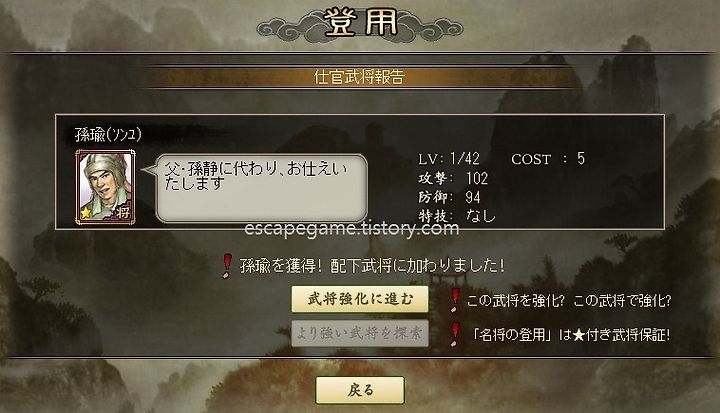Click the greyed より強い武将を探索 button
Screen dimensions: 720x413
coord(360,333)
